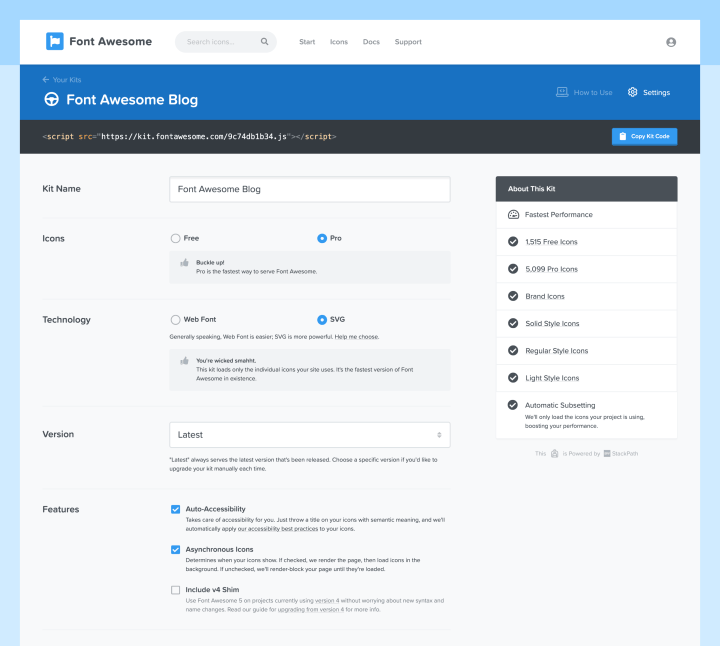Screen dimensions: 720x646
Task: Open the Support nav item
Action: tap(408, 42)
